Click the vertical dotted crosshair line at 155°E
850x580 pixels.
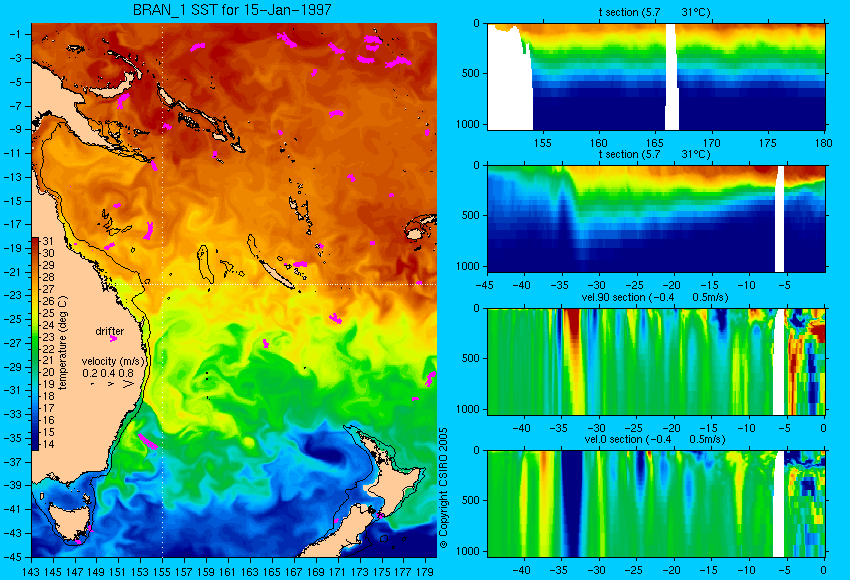pos(163,291)
